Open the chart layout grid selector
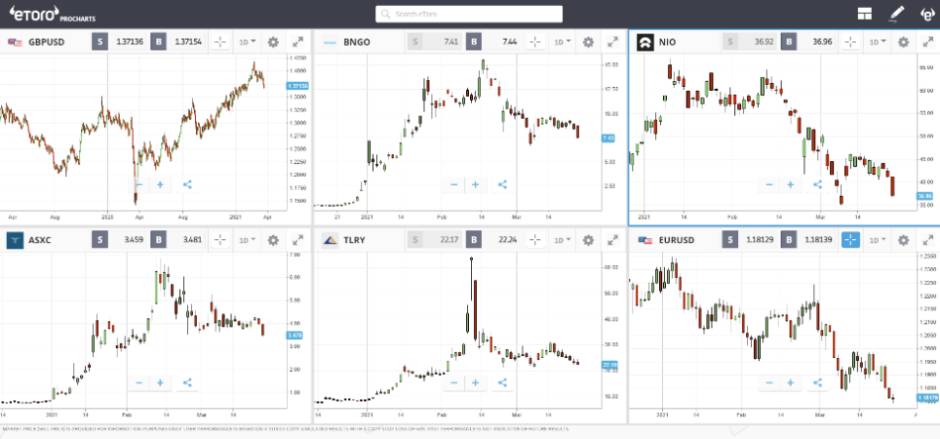940x439 pixels. 864,14
